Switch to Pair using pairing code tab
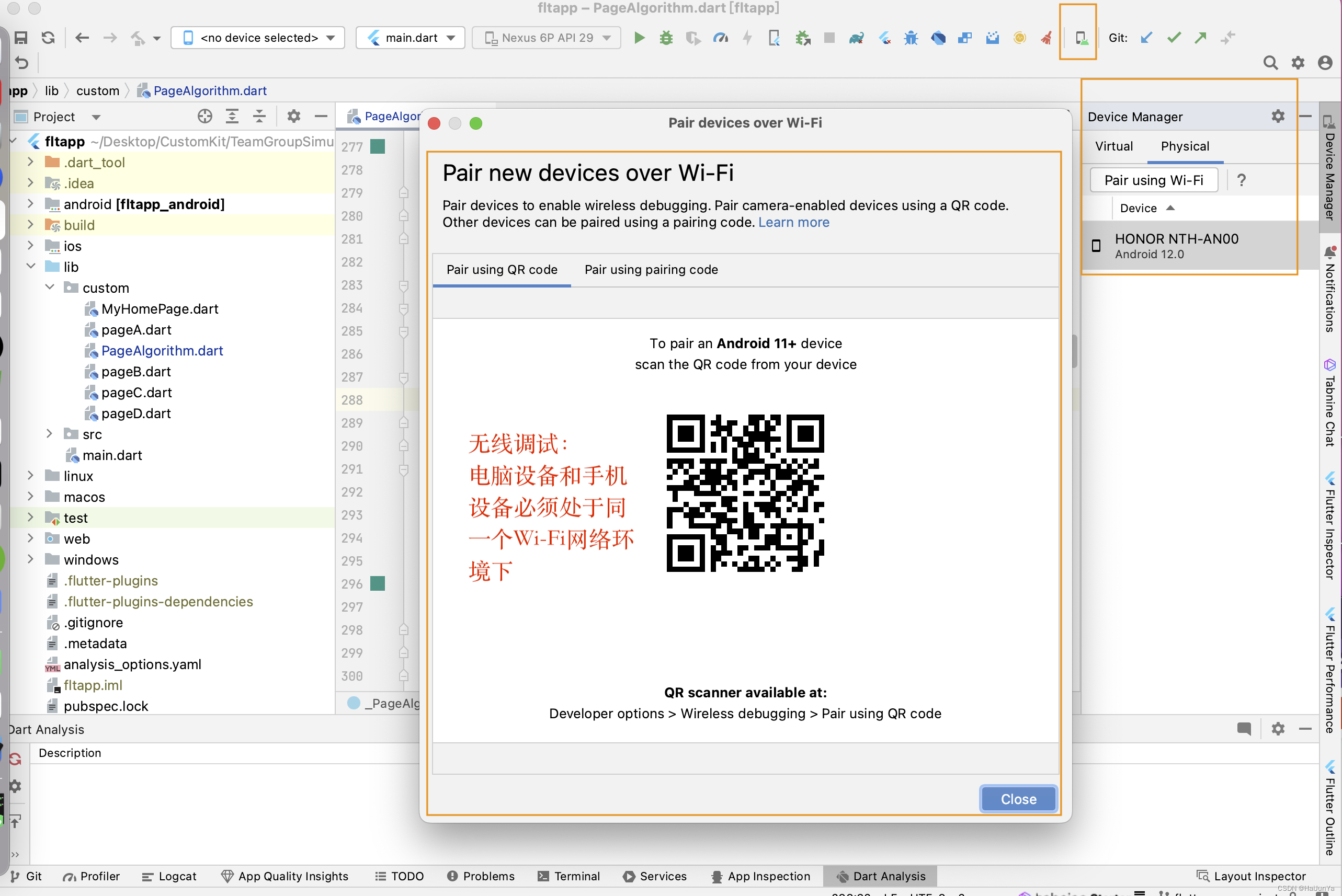Viewport: 1342px width, 896px height. tap(651, 270)
